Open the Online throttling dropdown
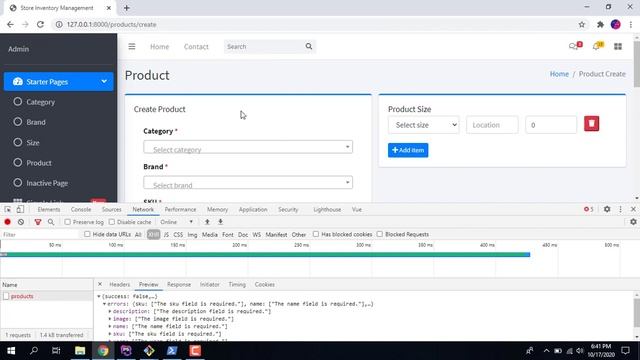Viewport: 640px width, 360px height. click(x=176, y=222)
